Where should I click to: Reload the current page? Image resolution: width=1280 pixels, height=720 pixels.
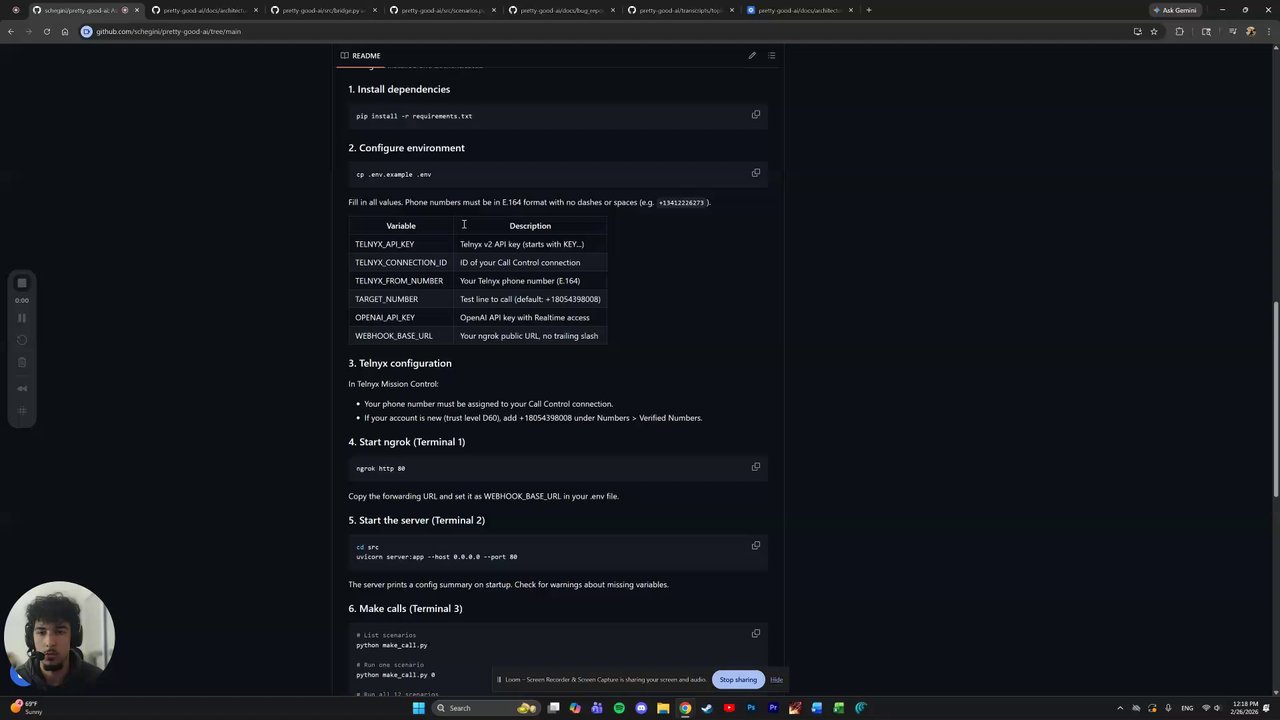(x=46, y=31)
